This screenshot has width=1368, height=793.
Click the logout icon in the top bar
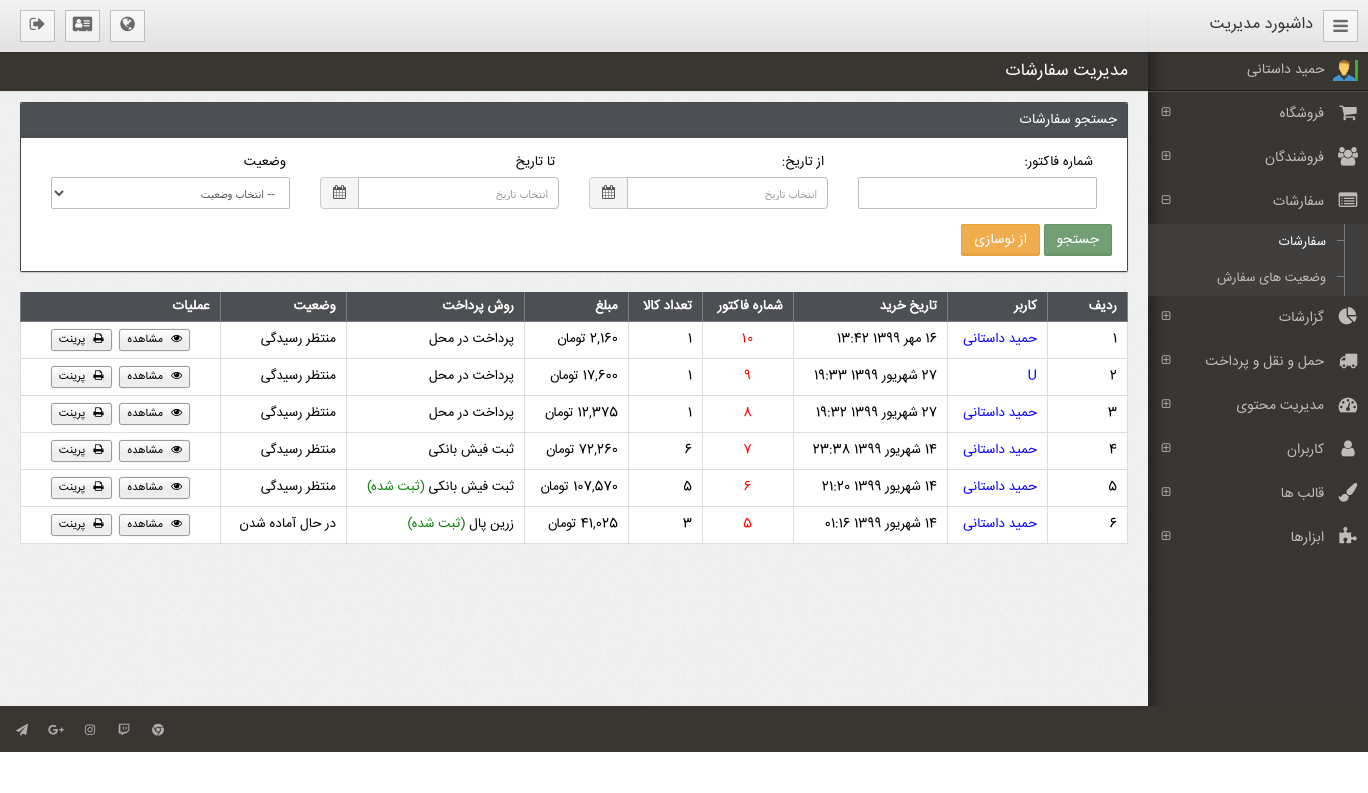[37, 25]
